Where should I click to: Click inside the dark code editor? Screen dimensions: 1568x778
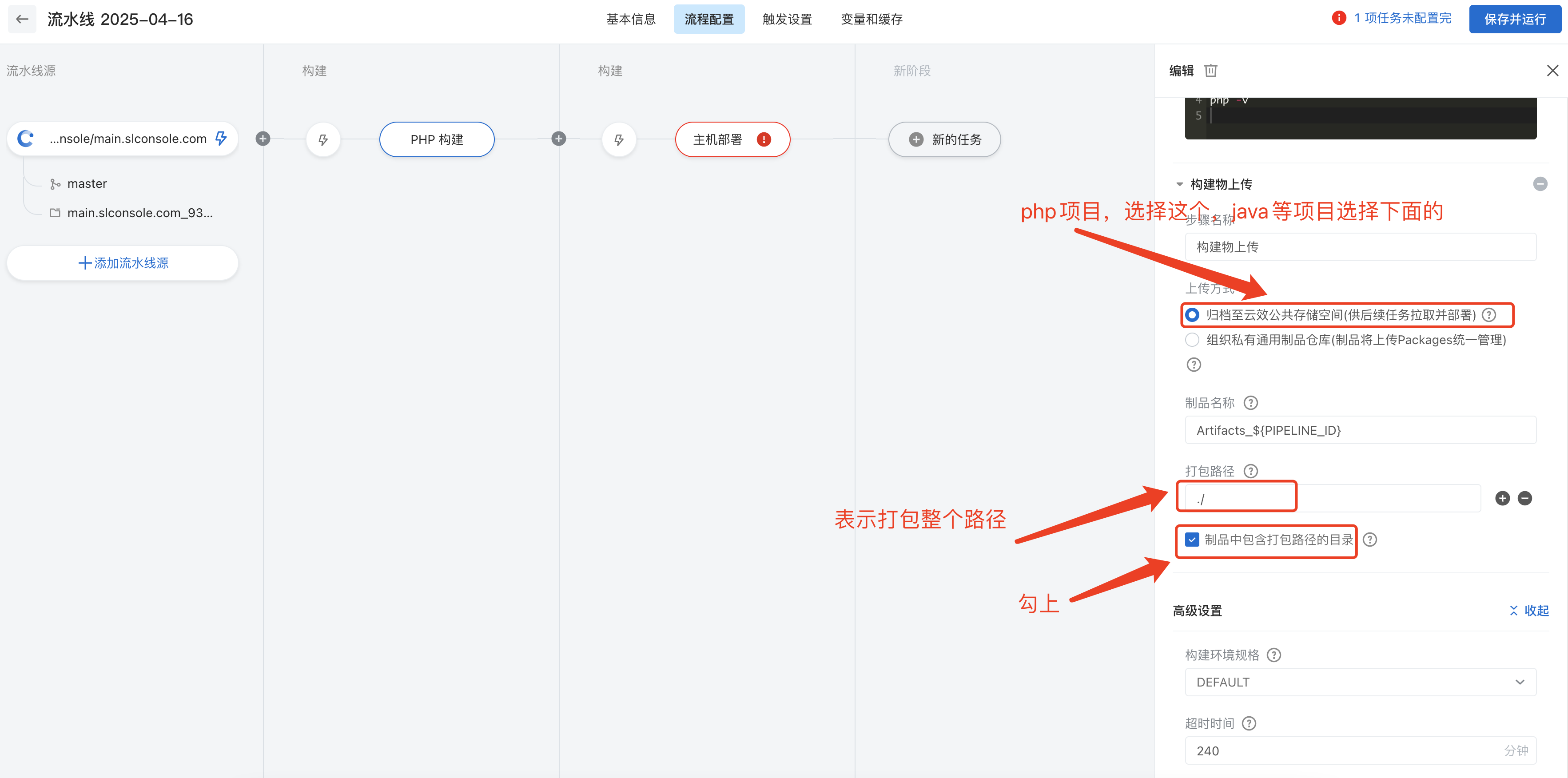1360,118
